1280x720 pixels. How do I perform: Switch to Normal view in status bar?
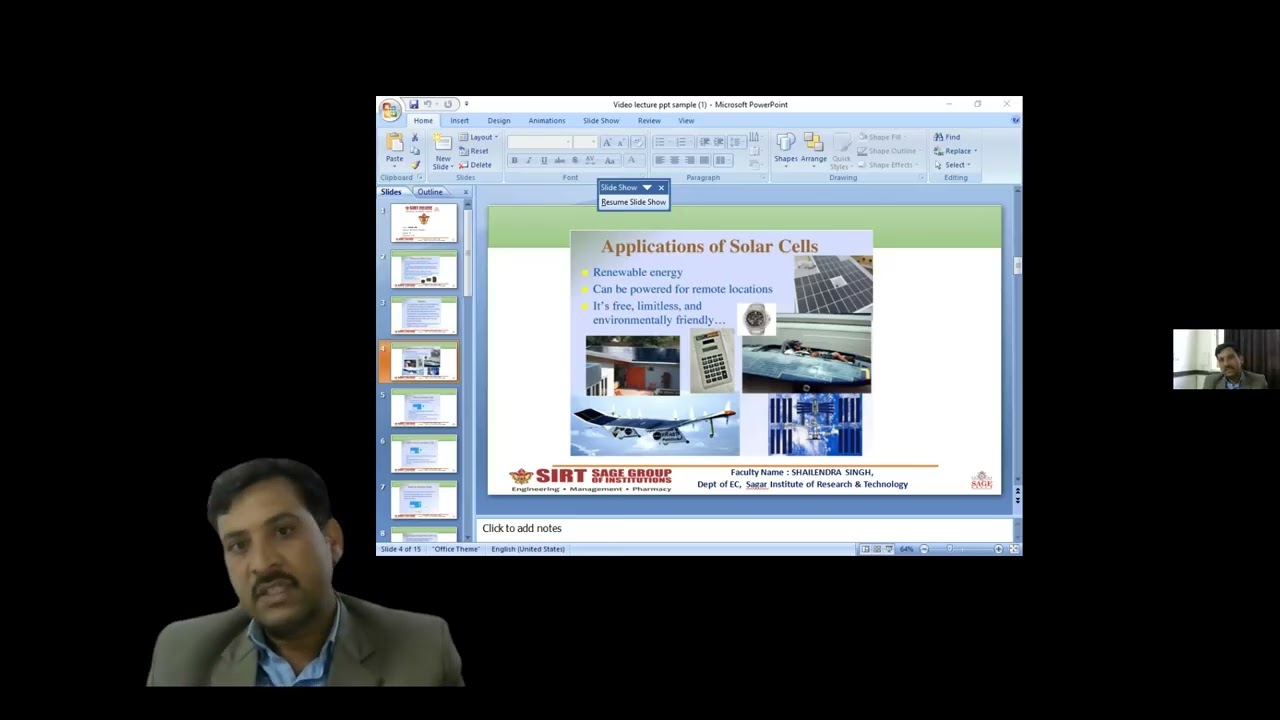[x=865, y=549]
